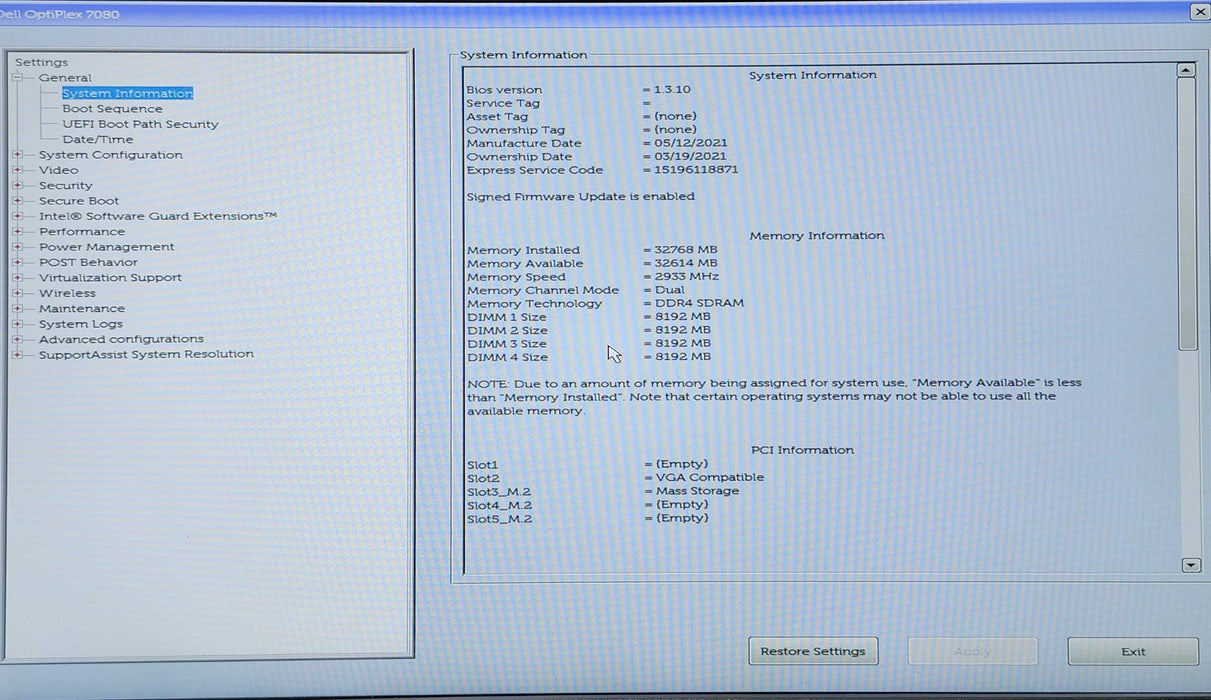Click the Memory Available 32614 MB value

point(686,263)
